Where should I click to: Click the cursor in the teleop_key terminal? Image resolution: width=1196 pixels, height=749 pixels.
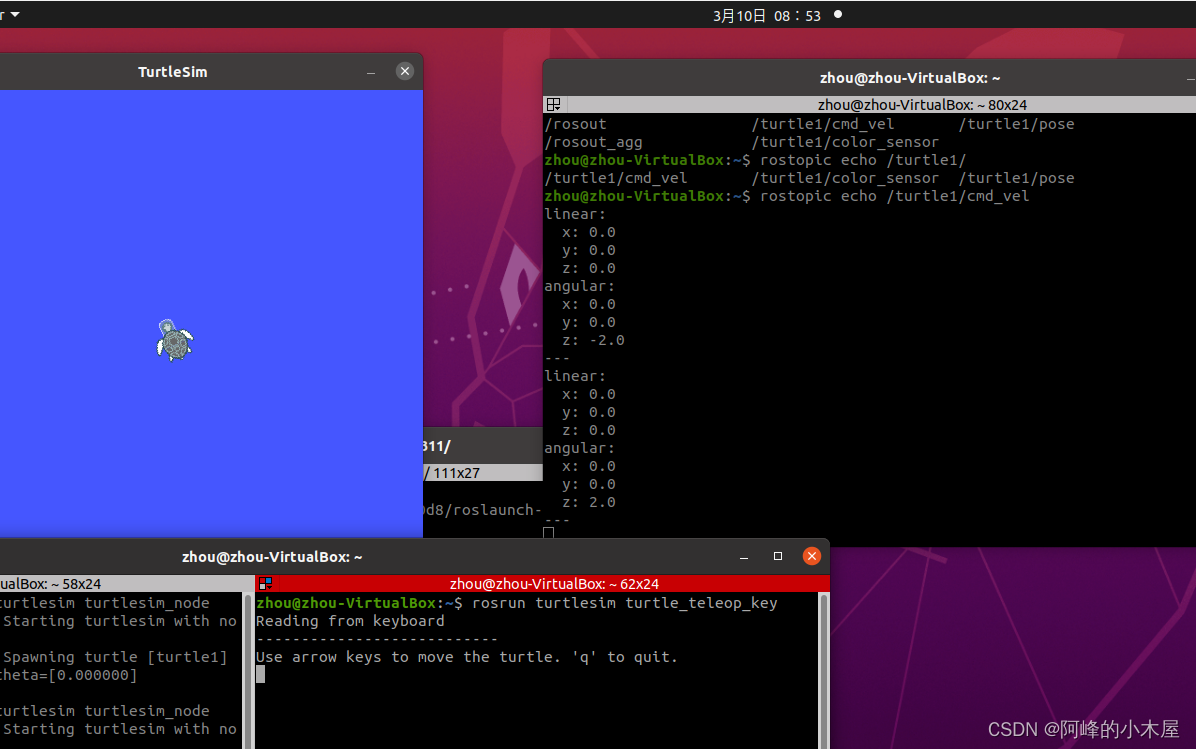pyautogui.click(x=261, y=674)
